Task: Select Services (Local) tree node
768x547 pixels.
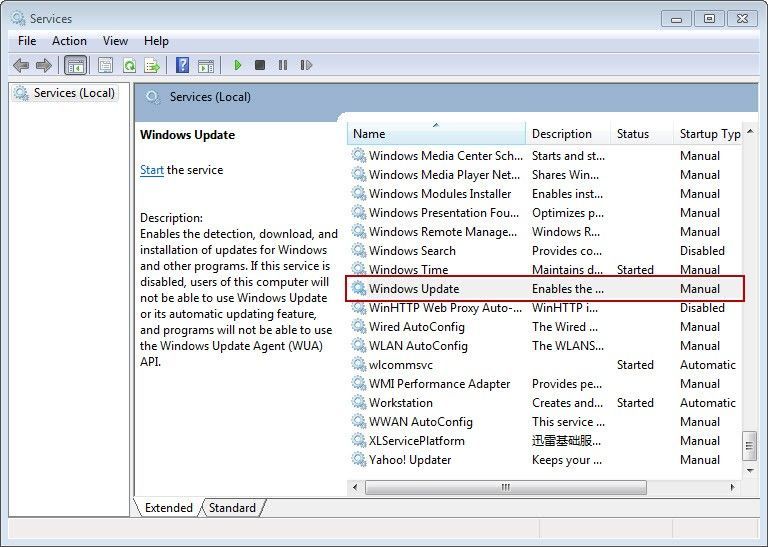Action: (65, 93)
